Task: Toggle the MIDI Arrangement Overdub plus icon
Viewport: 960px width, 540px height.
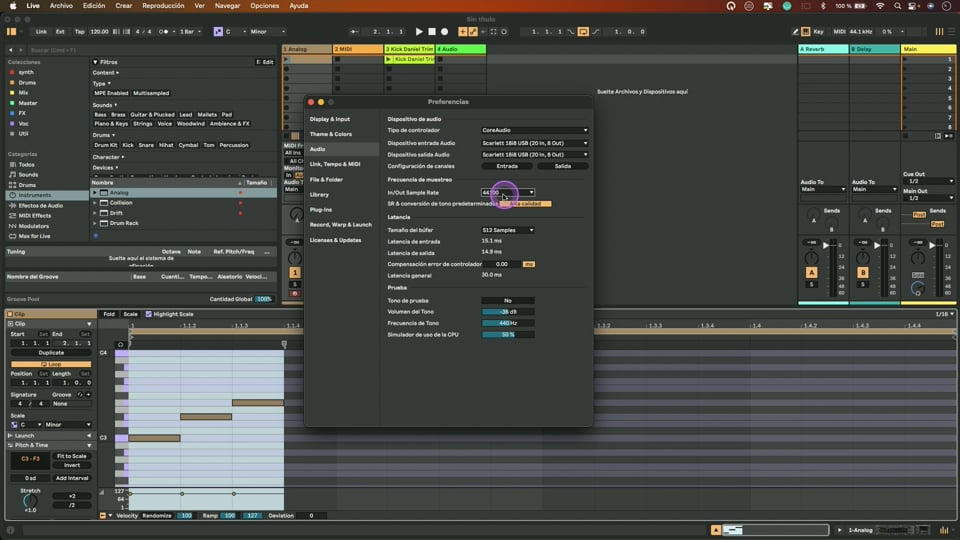Action: coord(463,31)
